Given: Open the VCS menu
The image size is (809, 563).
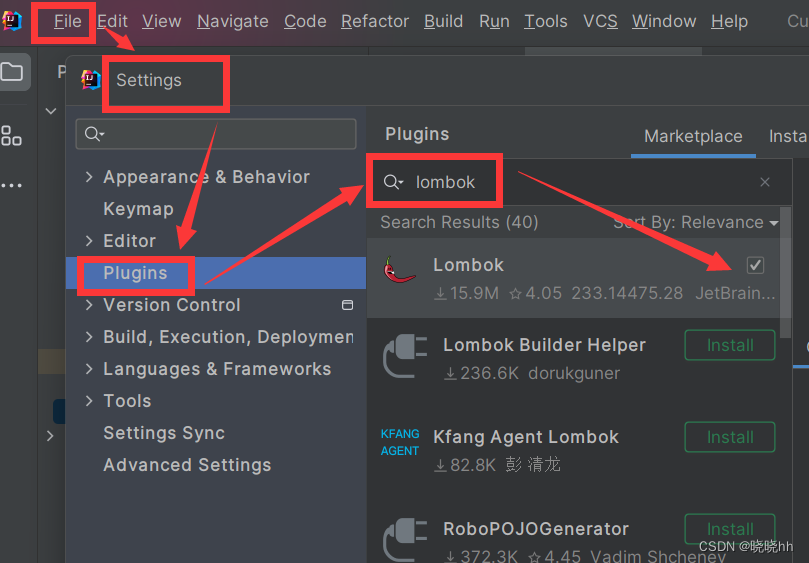Looking at the screenshot, I should point(600,21).
